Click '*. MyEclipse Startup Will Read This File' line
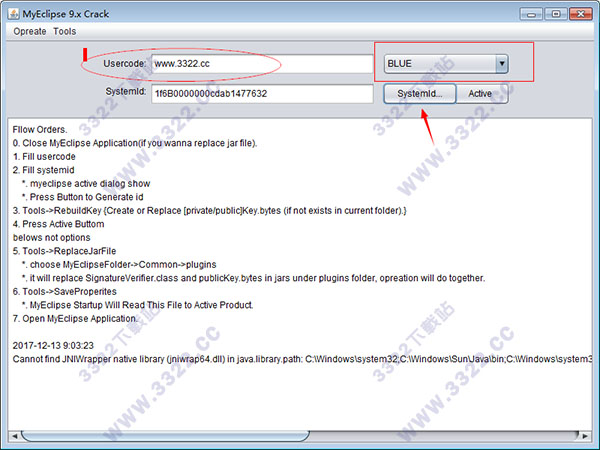 point(137,305)
